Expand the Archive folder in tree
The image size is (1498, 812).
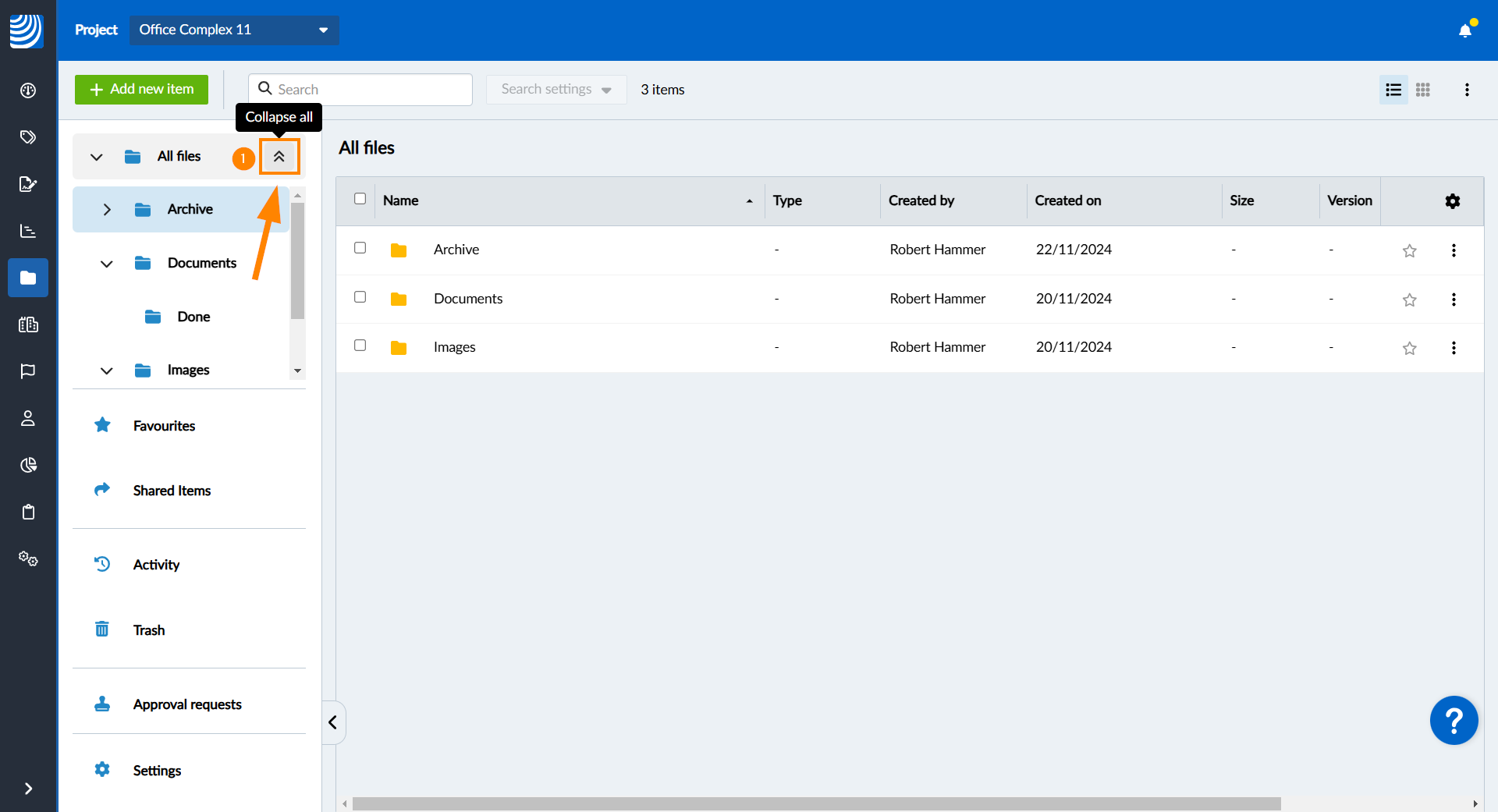click(x=107, y=210)
